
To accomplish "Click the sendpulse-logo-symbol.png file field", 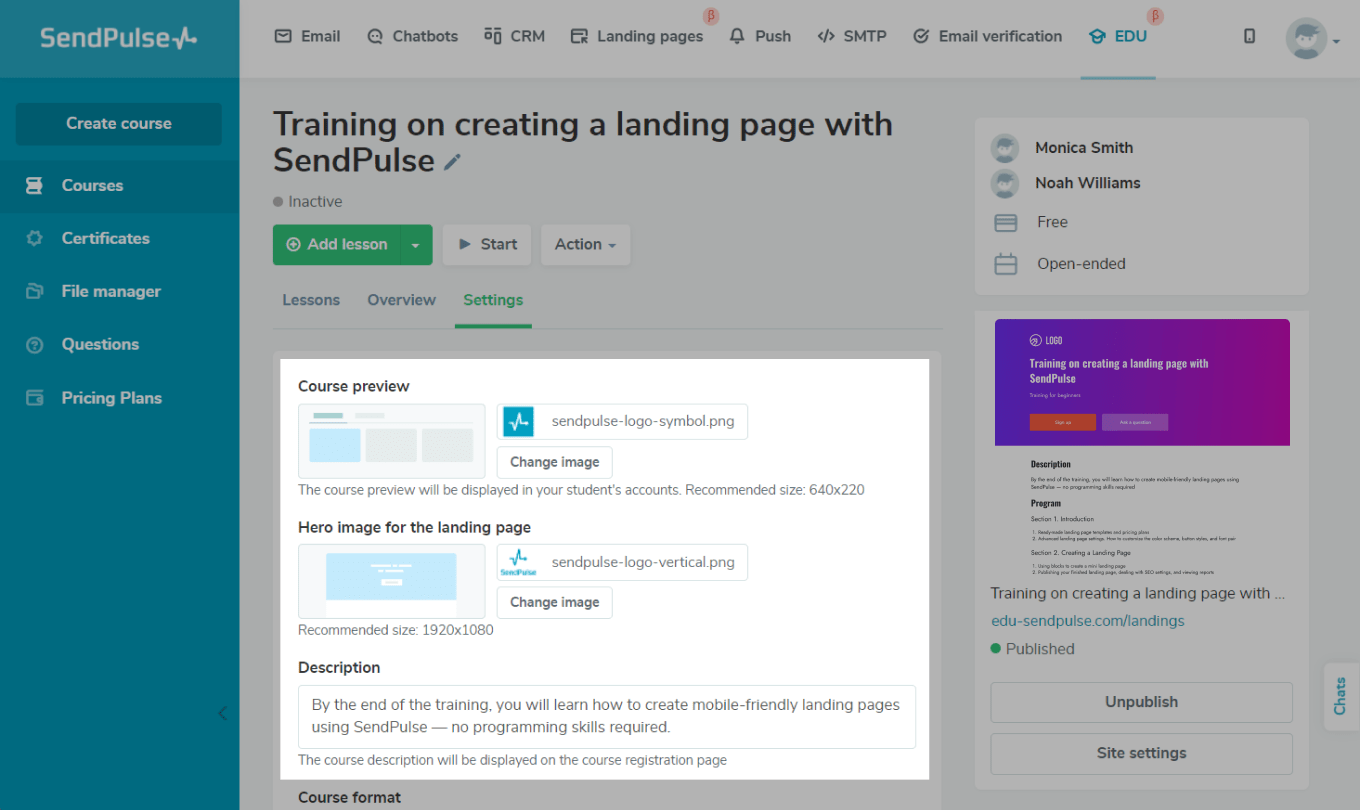I will (622, 421).
